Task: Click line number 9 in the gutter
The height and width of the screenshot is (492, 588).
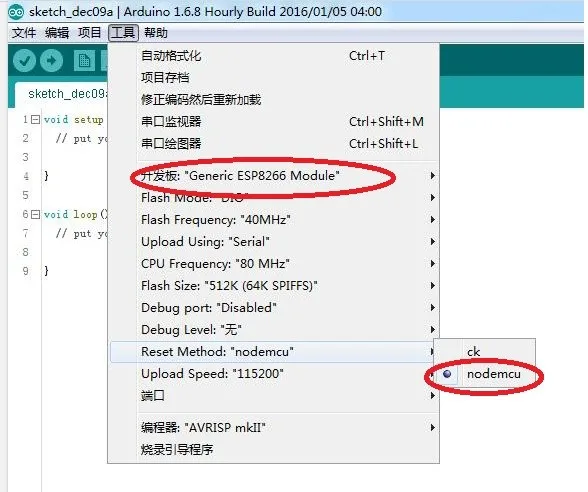Action: click(x=26, y=271)
